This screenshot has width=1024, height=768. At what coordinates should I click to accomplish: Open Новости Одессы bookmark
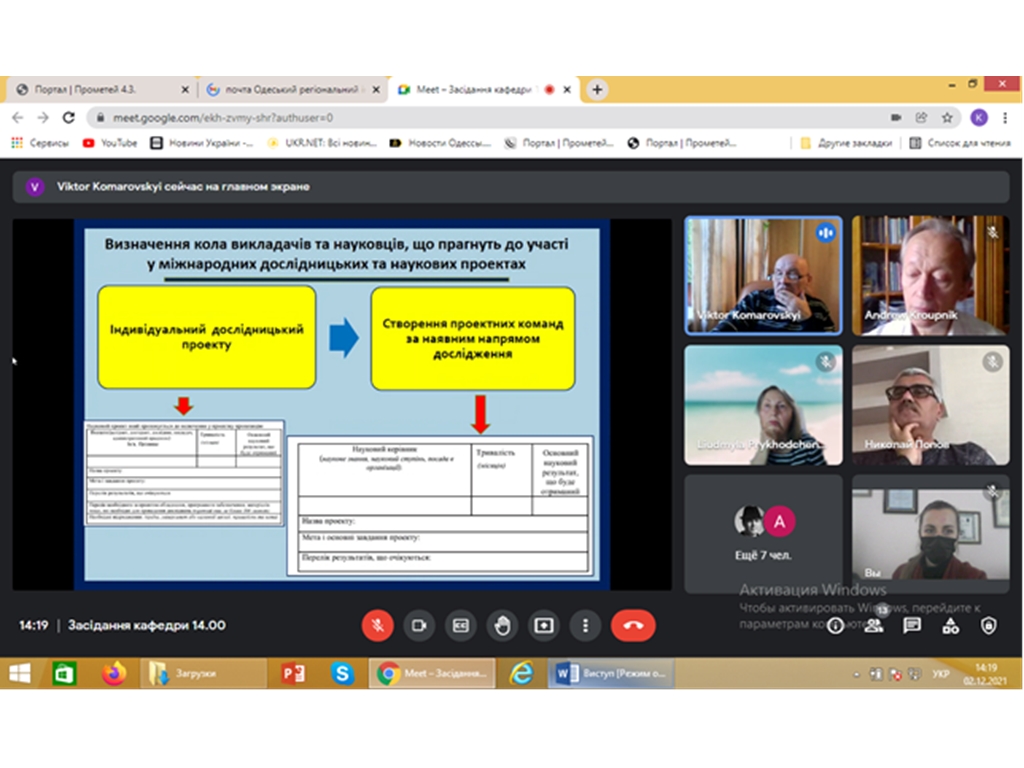tap(440, 143)
